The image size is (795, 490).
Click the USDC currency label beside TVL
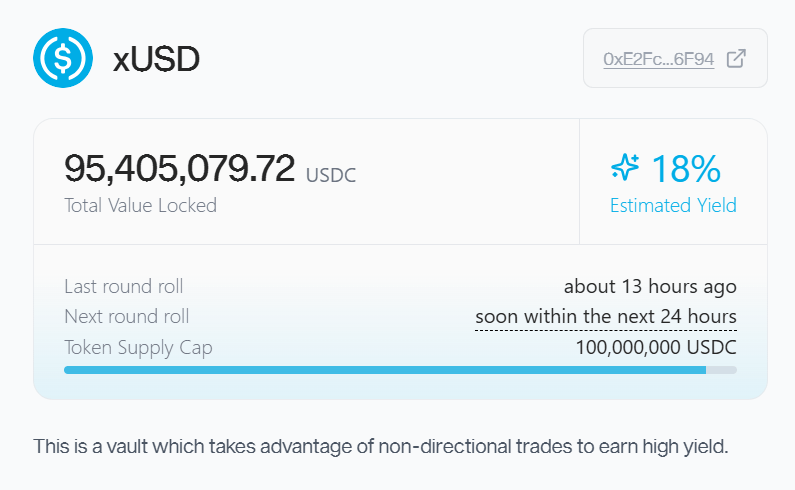click(x=331, y=175)
